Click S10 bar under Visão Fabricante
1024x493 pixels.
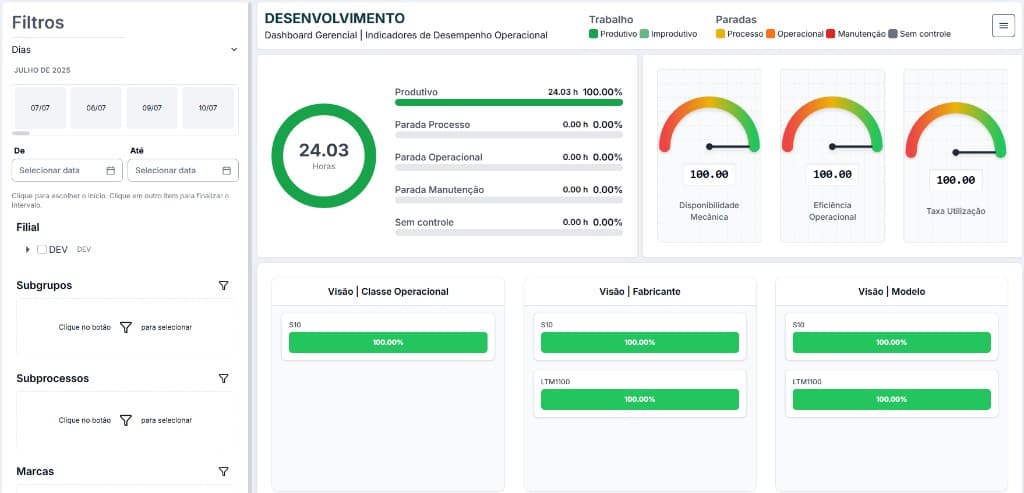point(640,342)
